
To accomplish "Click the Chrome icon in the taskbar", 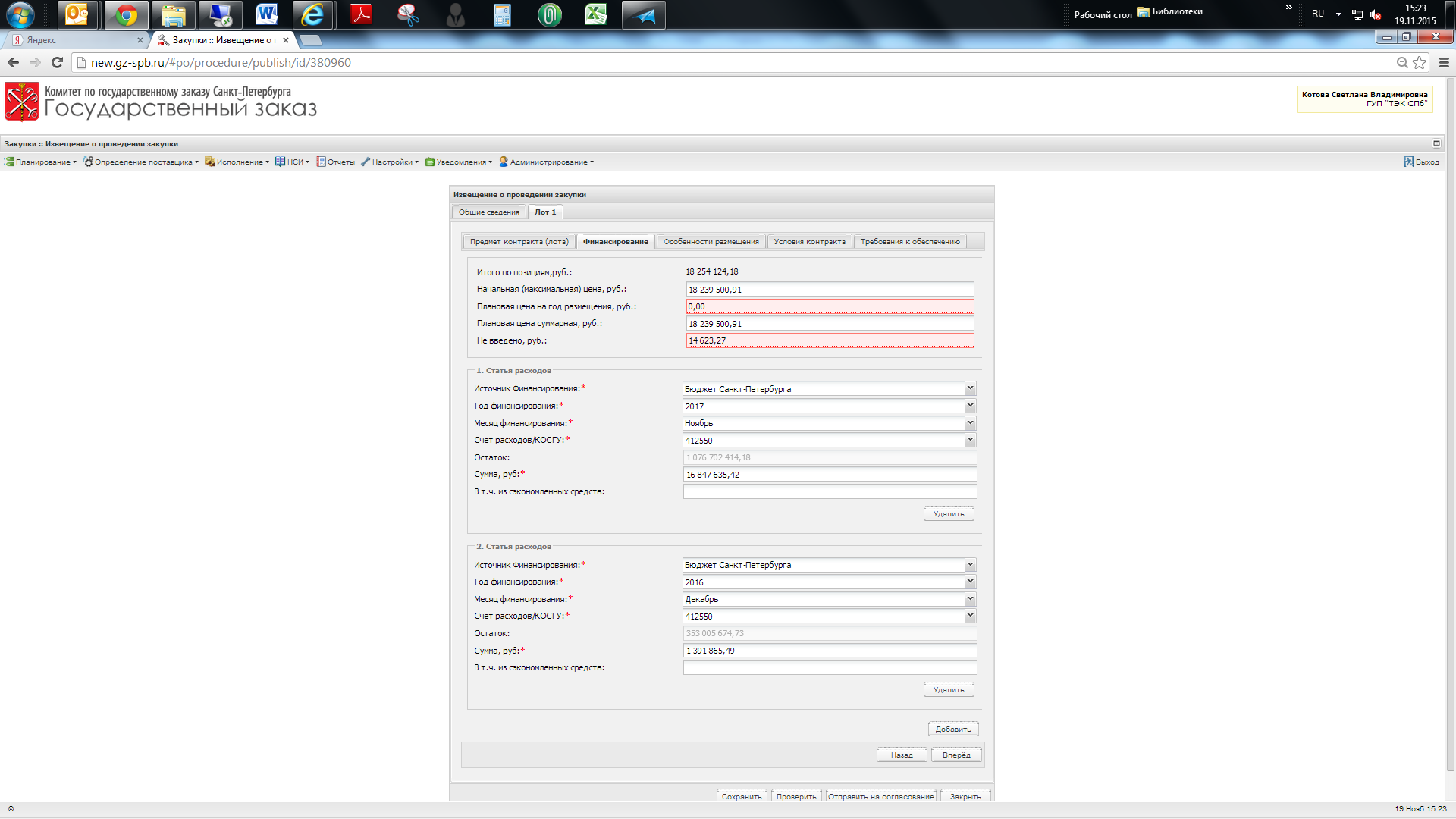I will pos(126,14).
